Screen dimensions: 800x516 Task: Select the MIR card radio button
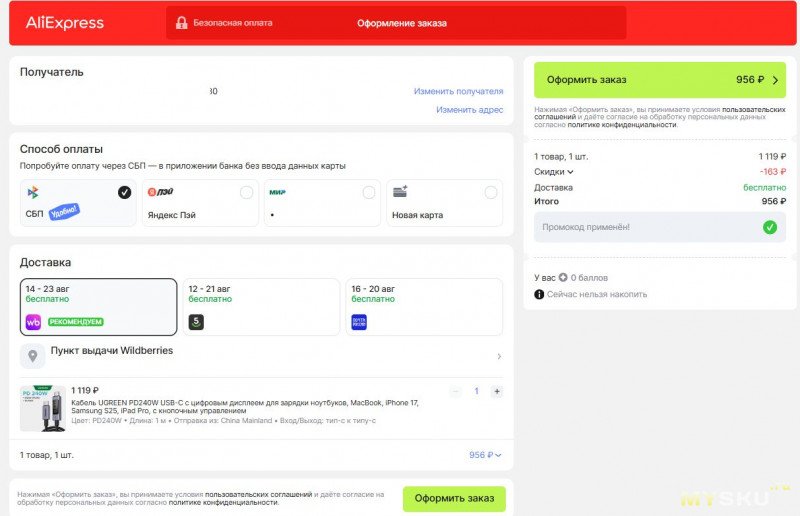point(369,192)
